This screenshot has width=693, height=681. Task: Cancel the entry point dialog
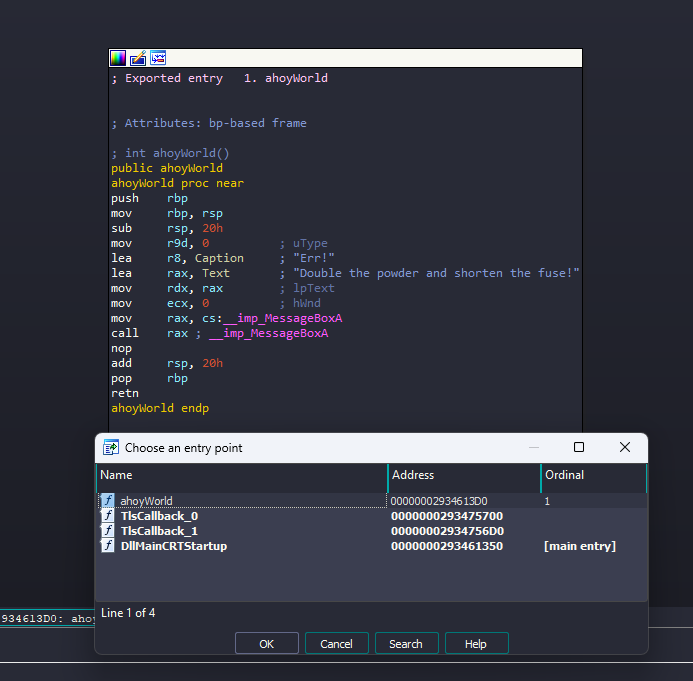click(x=336, y=644)
